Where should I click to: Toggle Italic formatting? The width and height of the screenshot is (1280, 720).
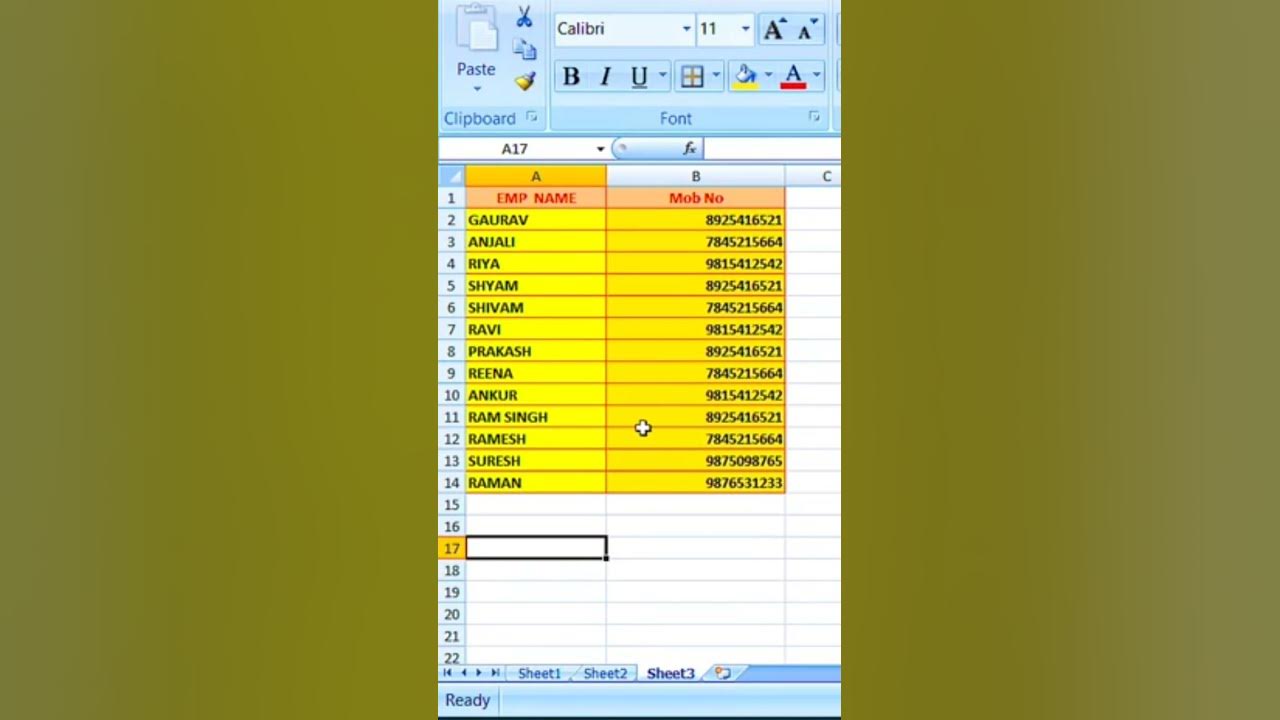pyautogui.click(x=605, y=76)
